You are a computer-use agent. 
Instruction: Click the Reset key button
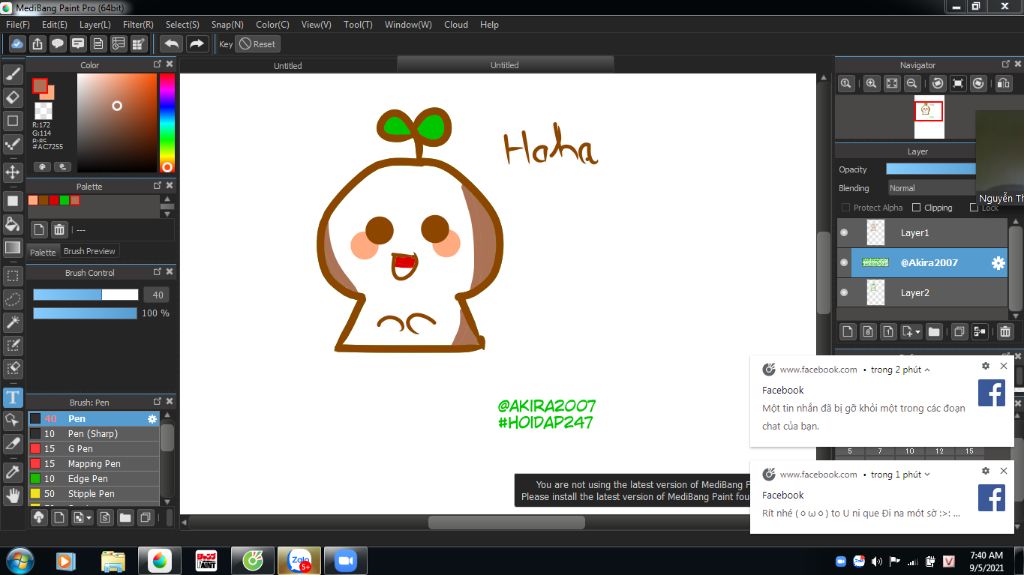click(x=257, y=44)
